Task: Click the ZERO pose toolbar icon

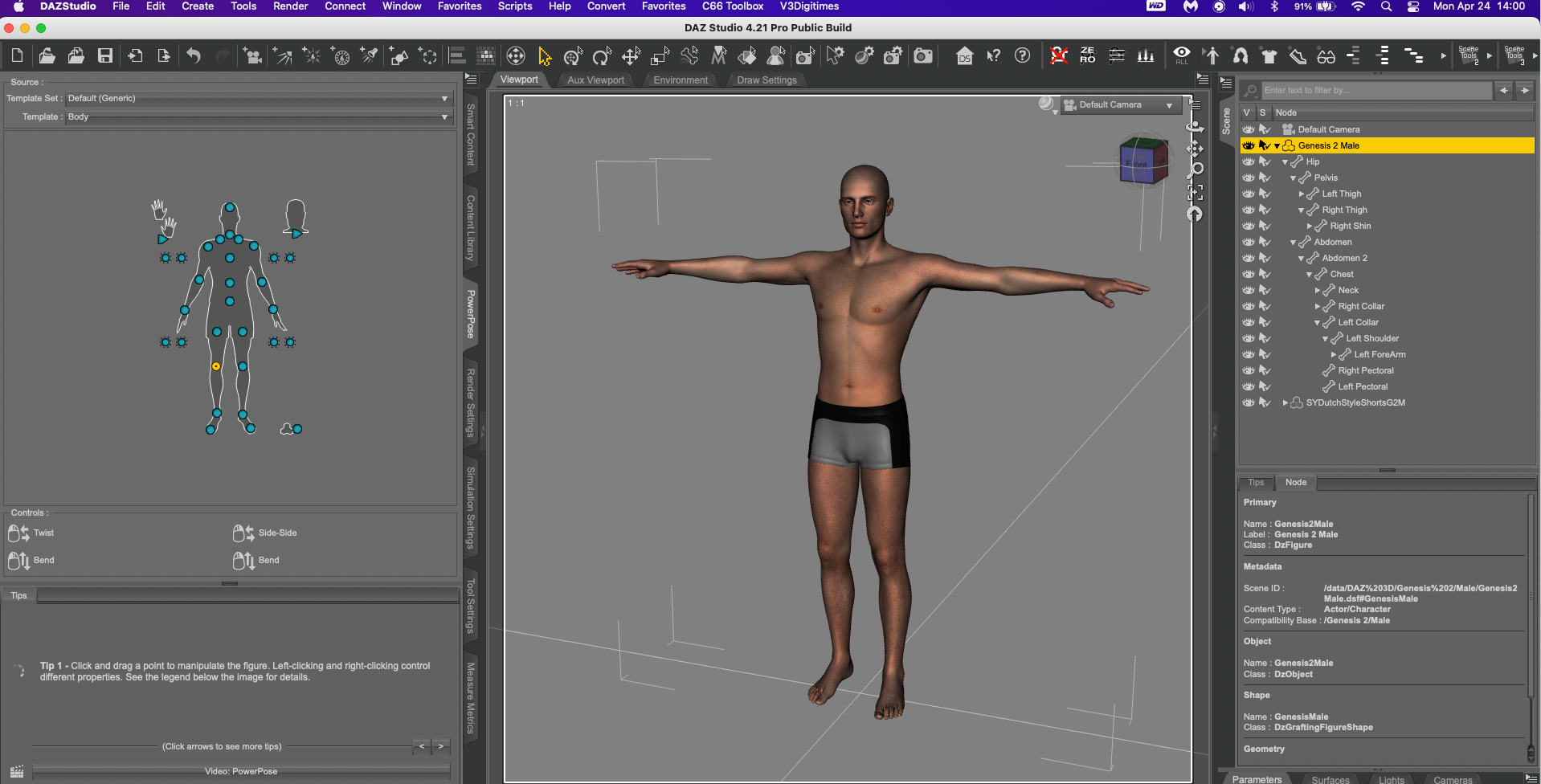Action: (1088, 55)
